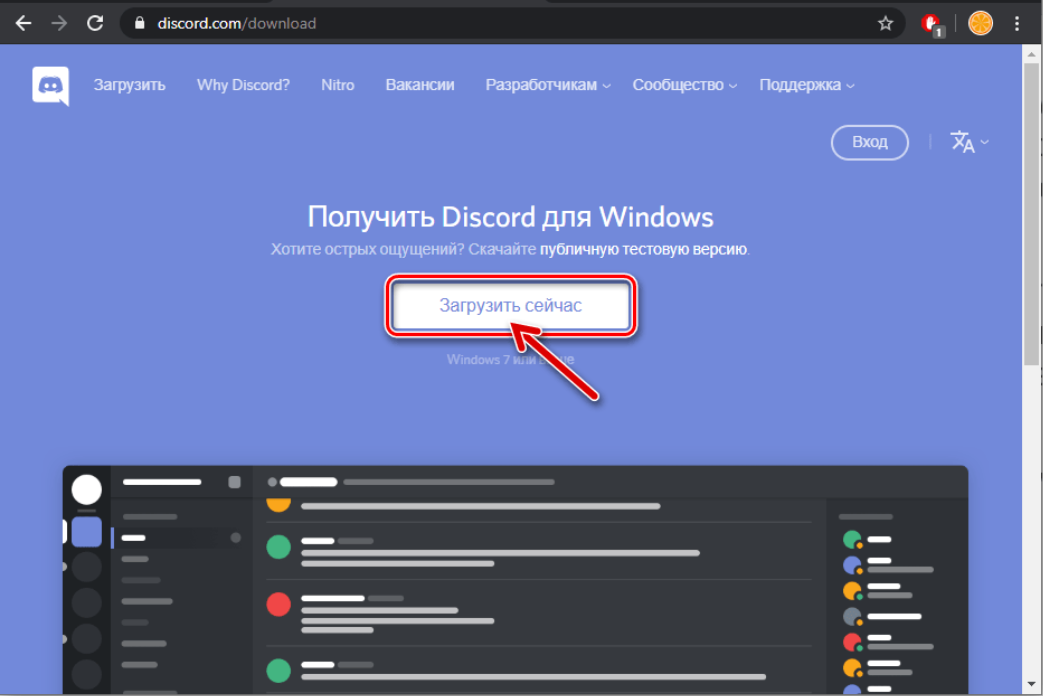Open the red ad-blocker extension icon

point(931,25)
